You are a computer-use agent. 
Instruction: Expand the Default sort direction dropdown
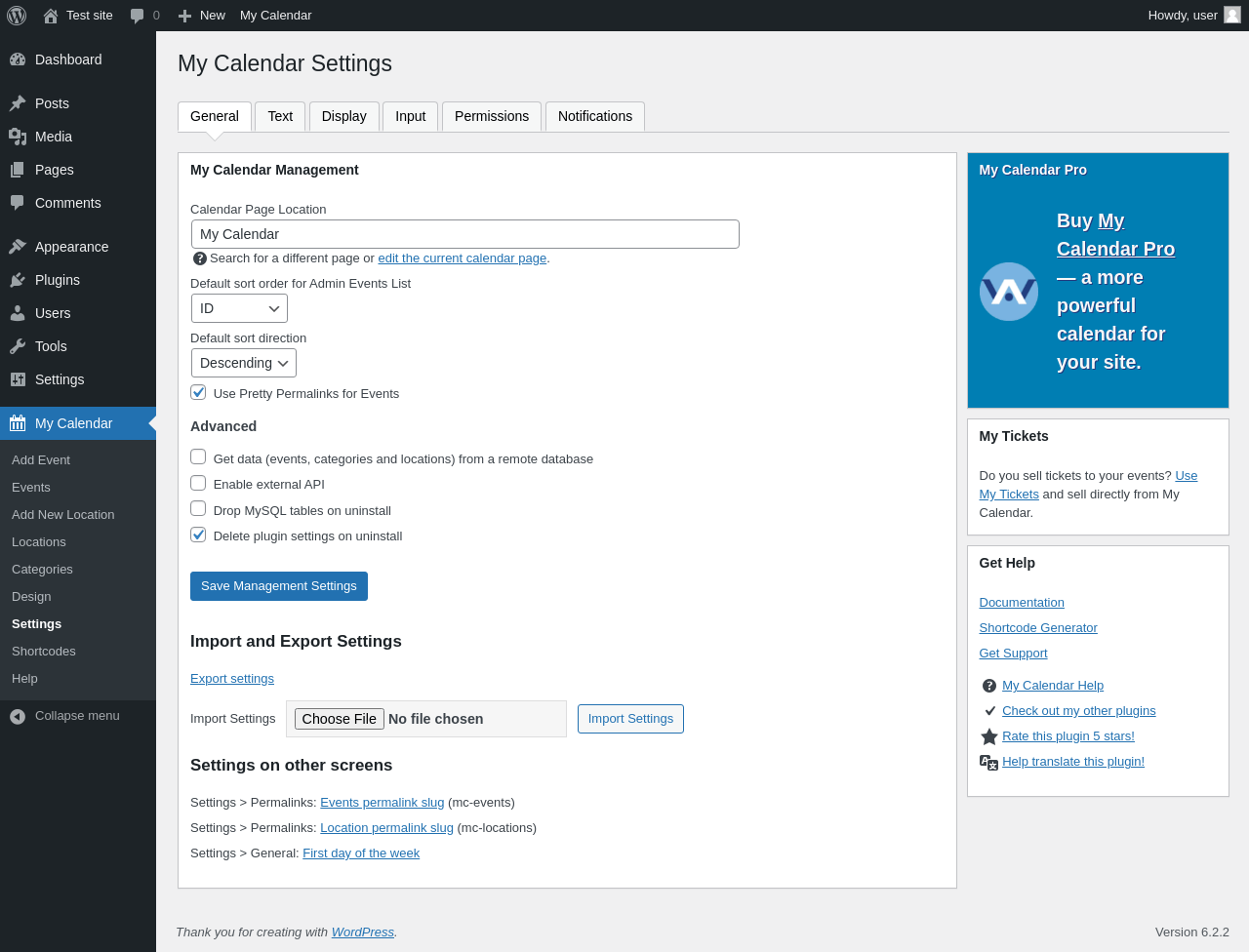[244, 363]
